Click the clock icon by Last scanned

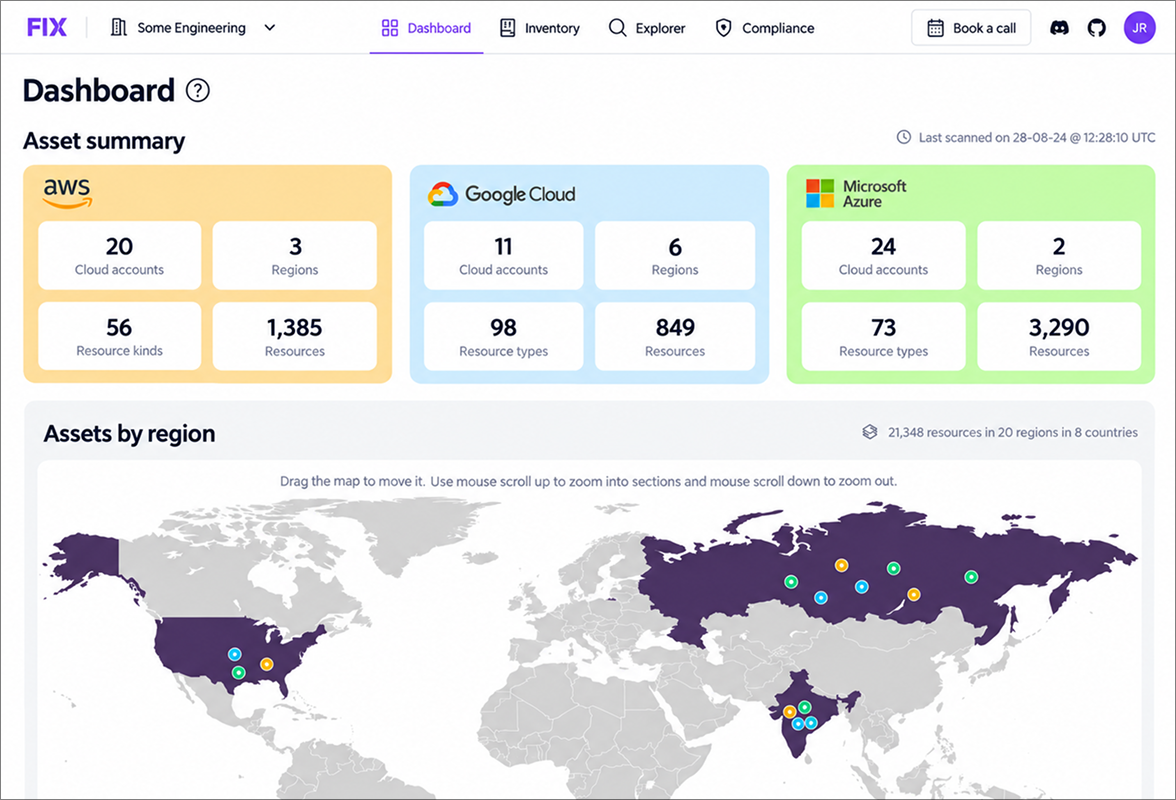click(x=904, y=137)
